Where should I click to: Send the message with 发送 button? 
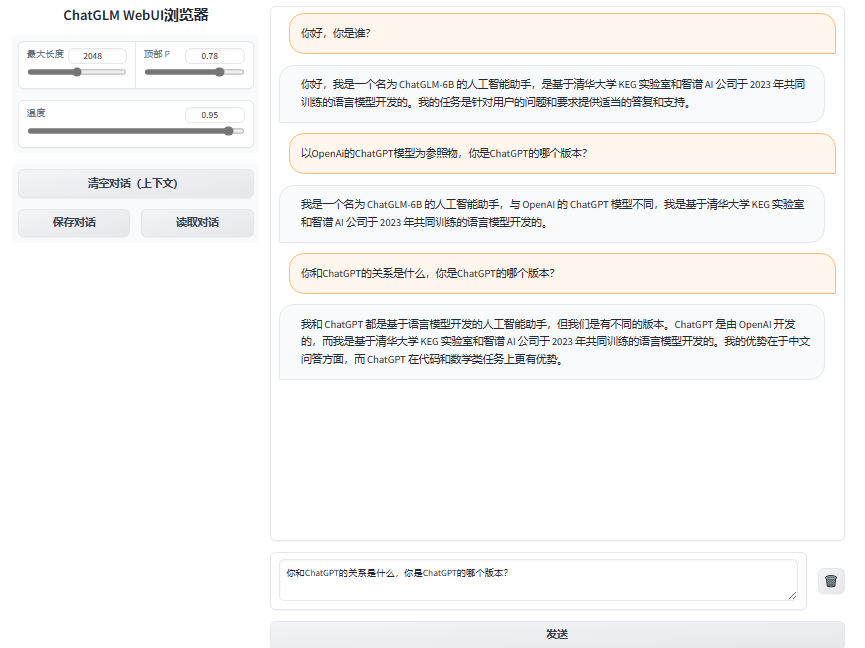tap(557, 634)
